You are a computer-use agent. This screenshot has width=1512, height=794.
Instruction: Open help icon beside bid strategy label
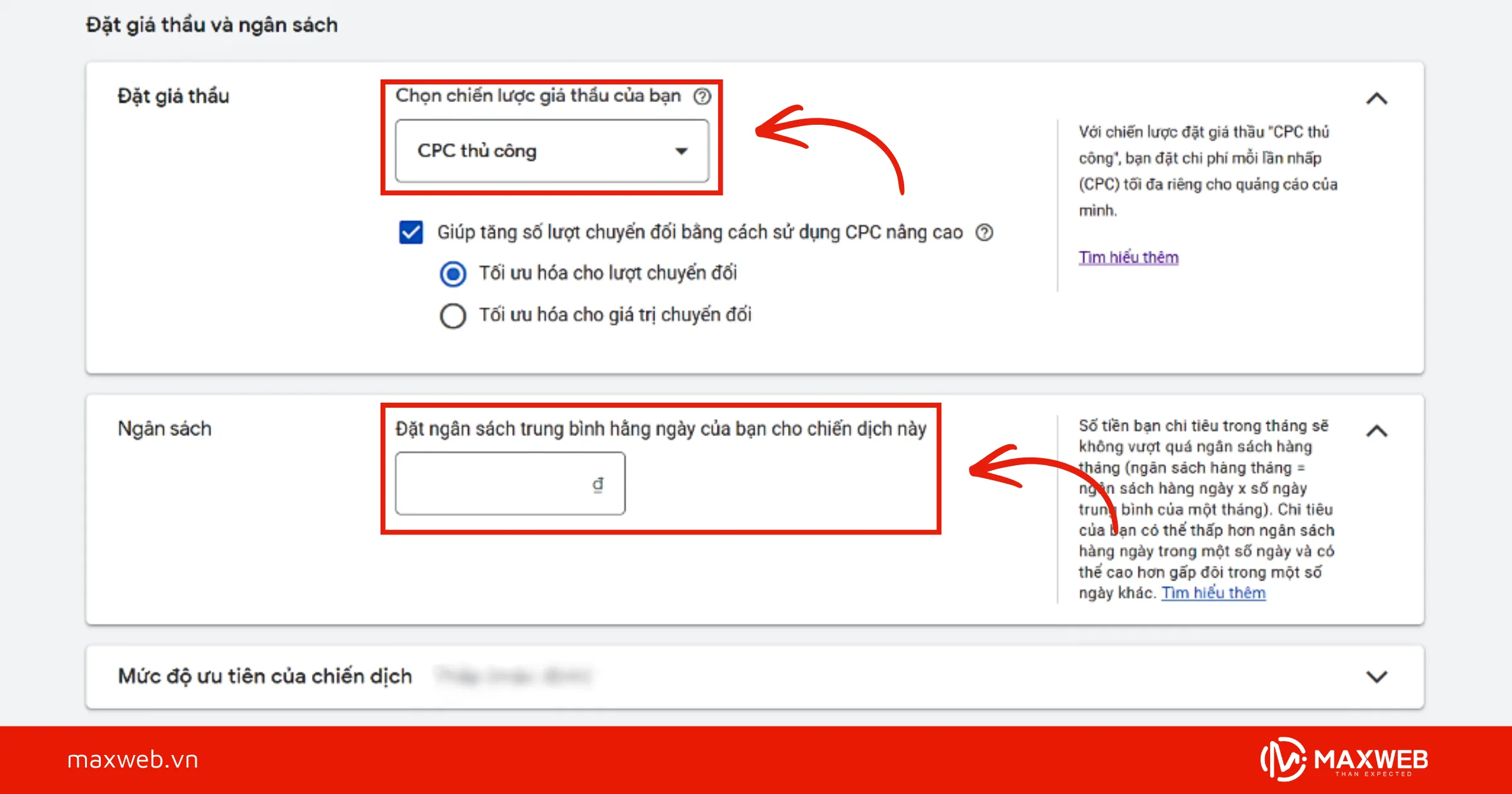pyautogui.click(x=702, y=96)
